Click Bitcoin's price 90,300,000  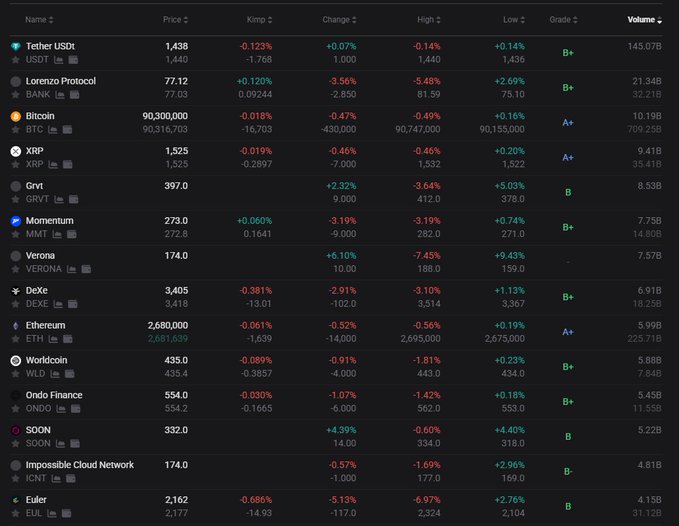click(165, 116)
